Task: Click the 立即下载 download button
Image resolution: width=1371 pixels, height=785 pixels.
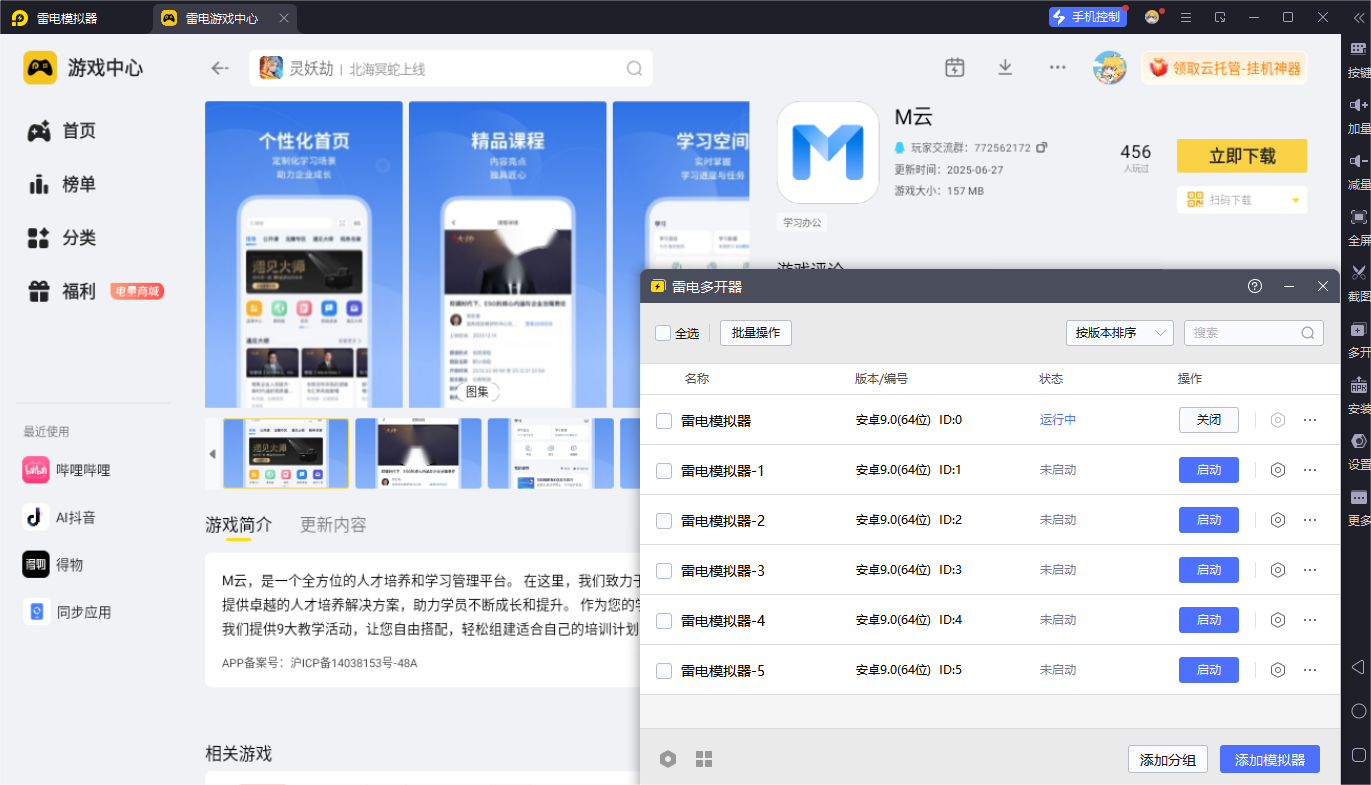Action: 1241,156
